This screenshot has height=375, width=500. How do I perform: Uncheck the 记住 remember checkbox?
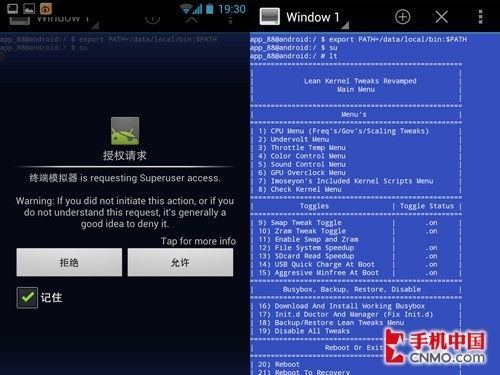27,297
